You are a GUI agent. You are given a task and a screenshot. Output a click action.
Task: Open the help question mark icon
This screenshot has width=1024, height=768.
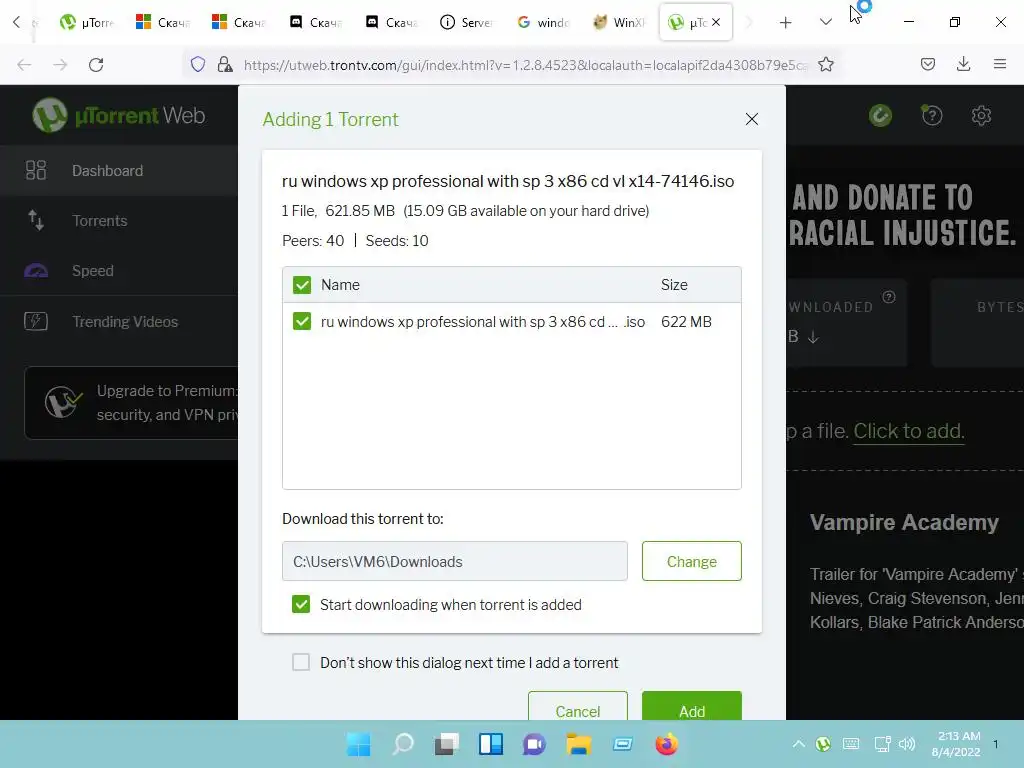931,116
